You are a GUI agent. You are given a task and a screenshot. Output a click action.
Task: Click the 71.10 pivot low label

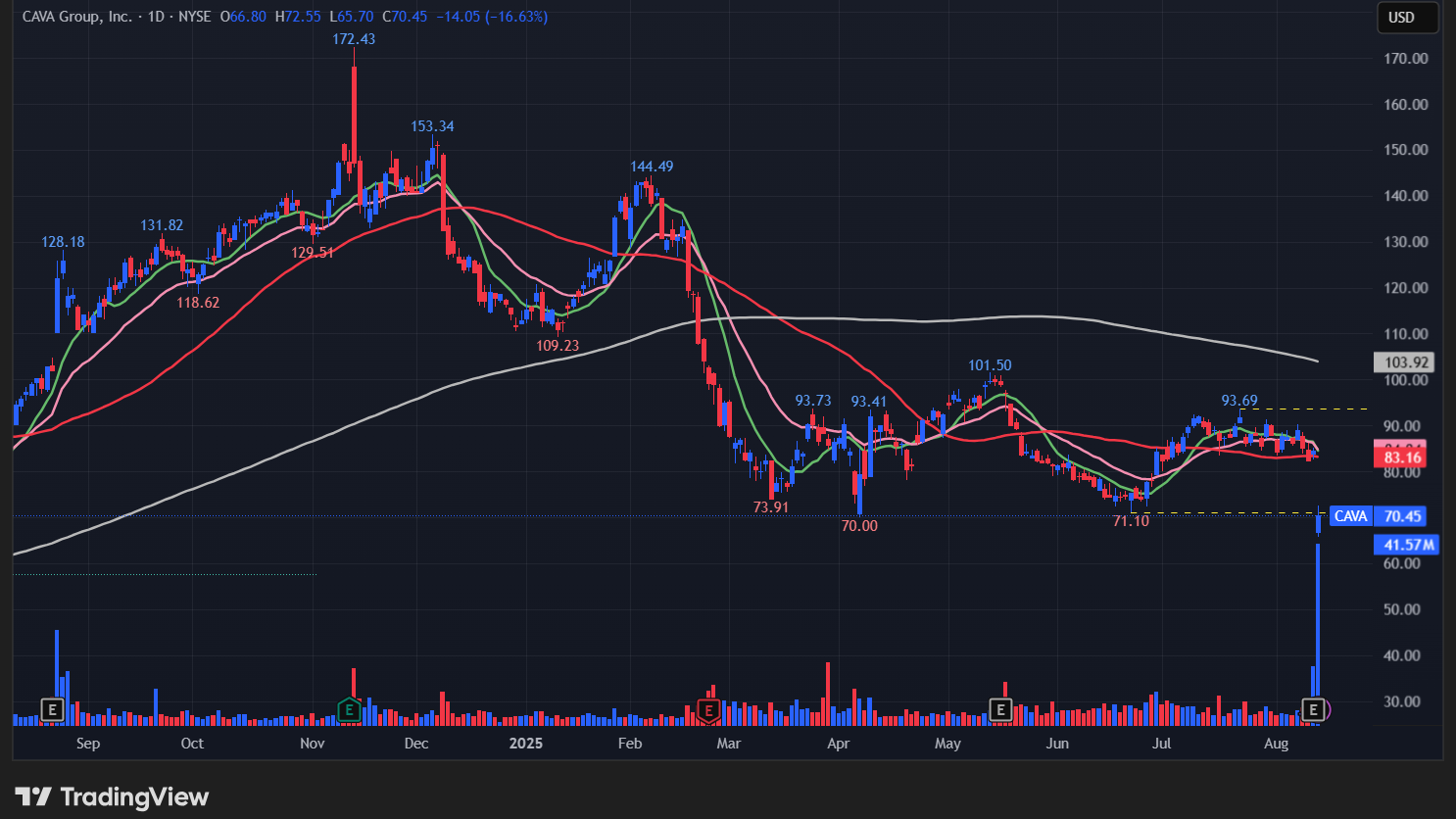pyautogui.click(x=1131, y=521)
